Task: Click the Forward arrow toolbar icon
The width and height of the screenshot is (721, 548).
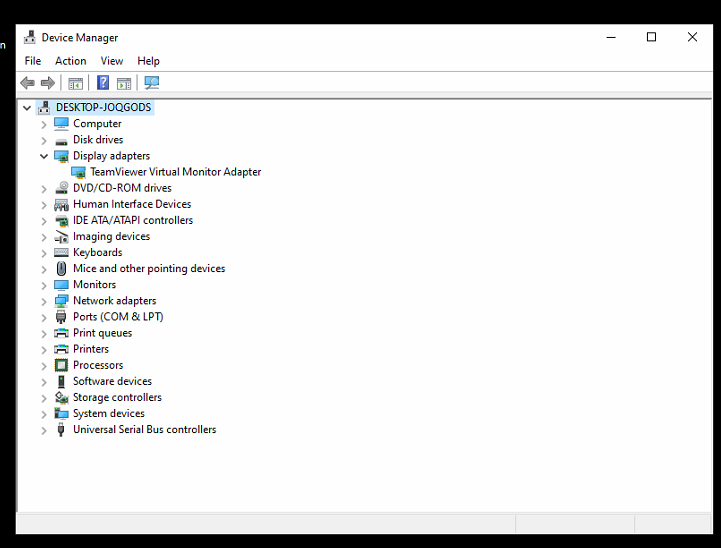Action: coord(48,83)
